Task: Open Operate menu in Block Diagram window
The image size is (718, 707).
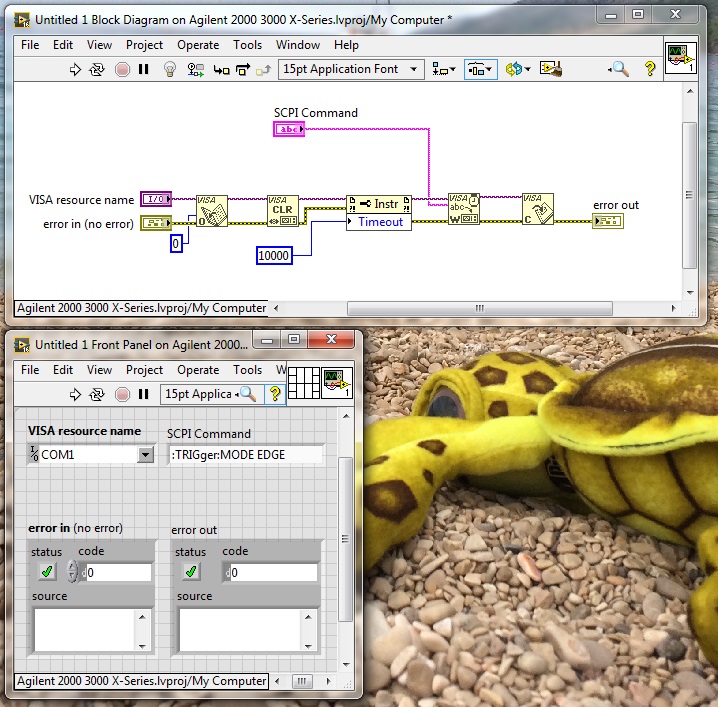Action: pyautogui.click(x=198, y=45)
